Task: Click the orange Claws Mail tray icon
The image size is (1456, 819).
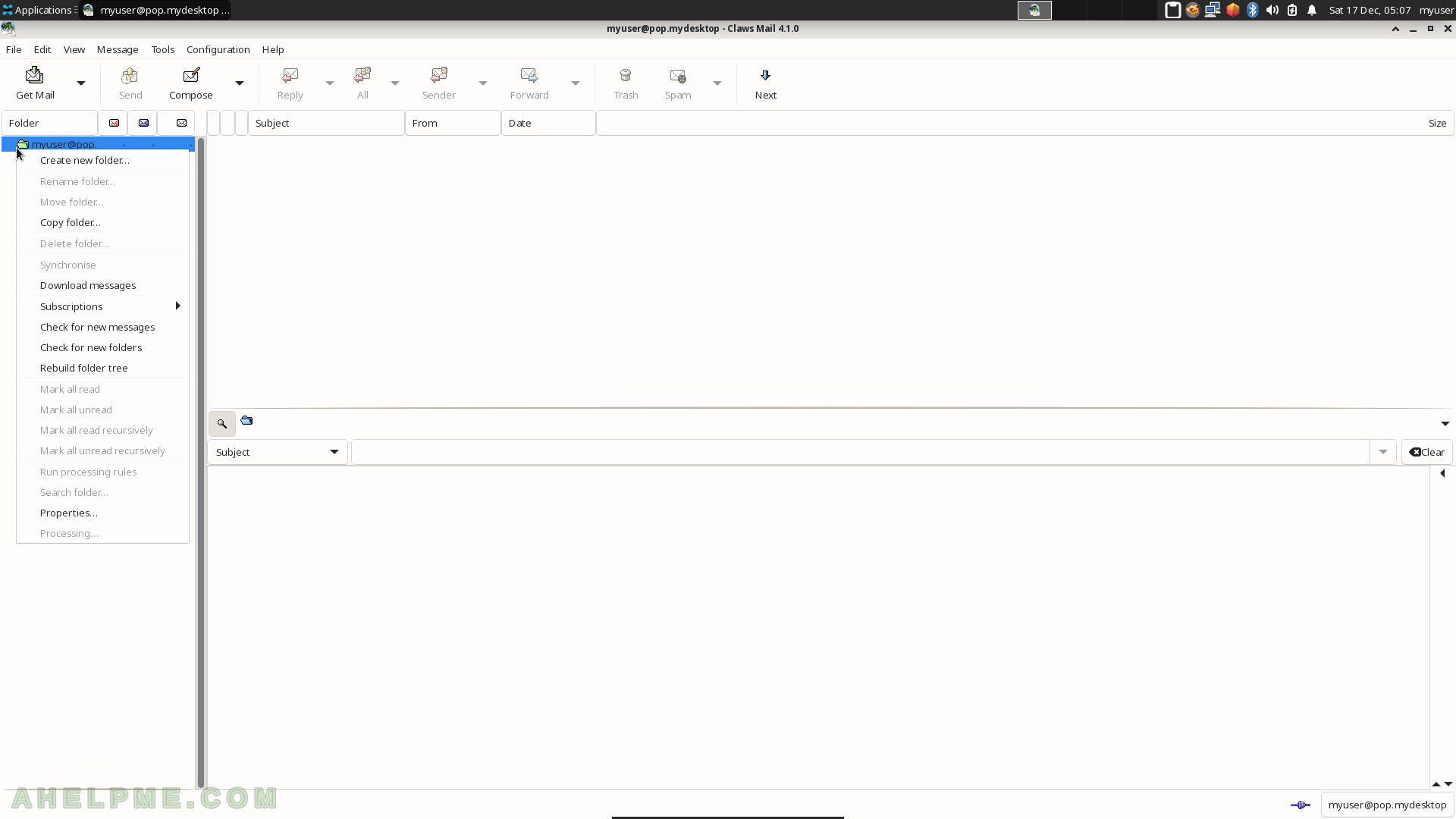Action: point(1193,10)
